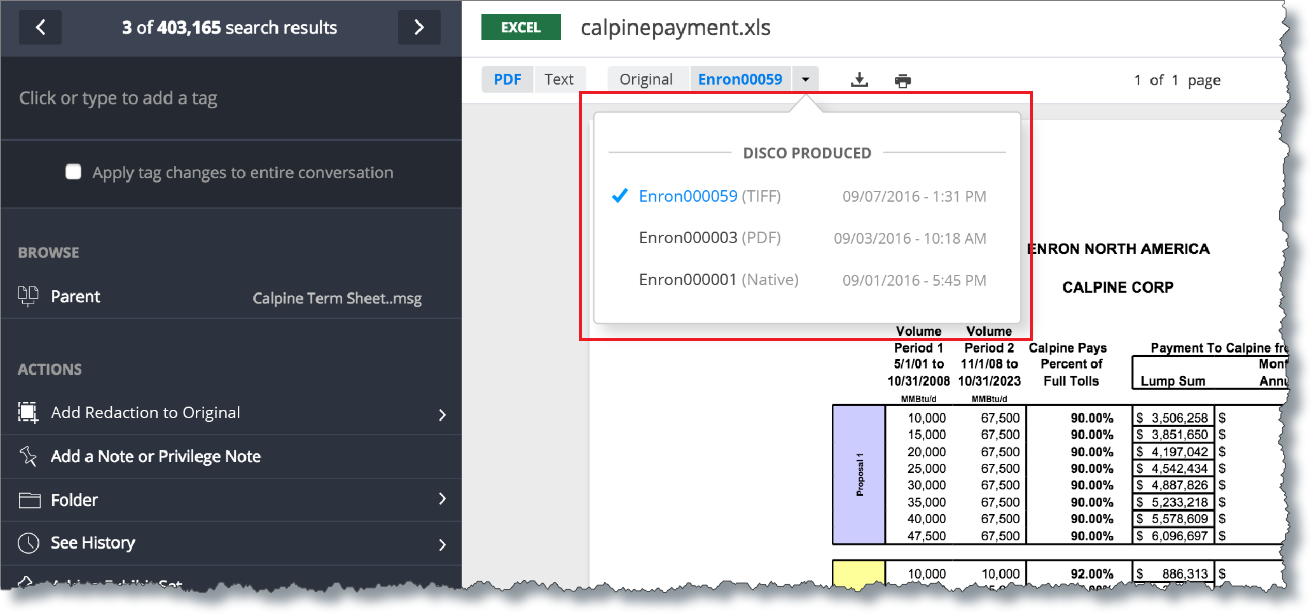Expand the See History arrow
Image resolution: width=1313 pixels, height=615 pixels.
(442, 544)
